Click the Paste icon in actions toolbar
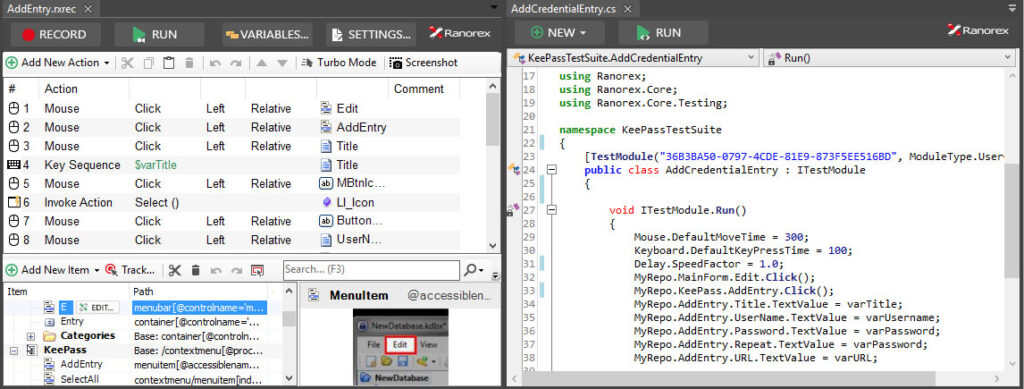Viewport: 1024px width, 389px height. 168,63
